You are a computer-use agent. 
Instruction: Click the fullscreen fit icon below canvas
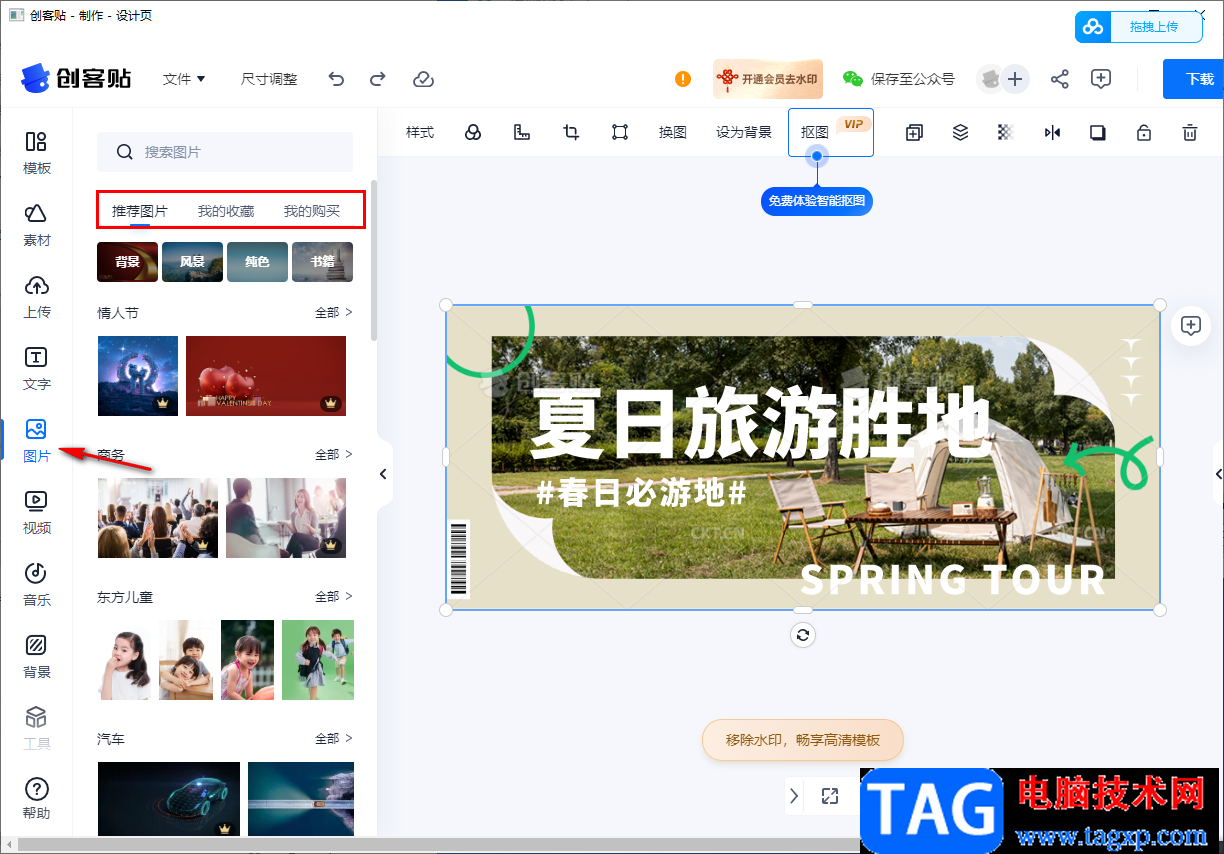[829, 796]
